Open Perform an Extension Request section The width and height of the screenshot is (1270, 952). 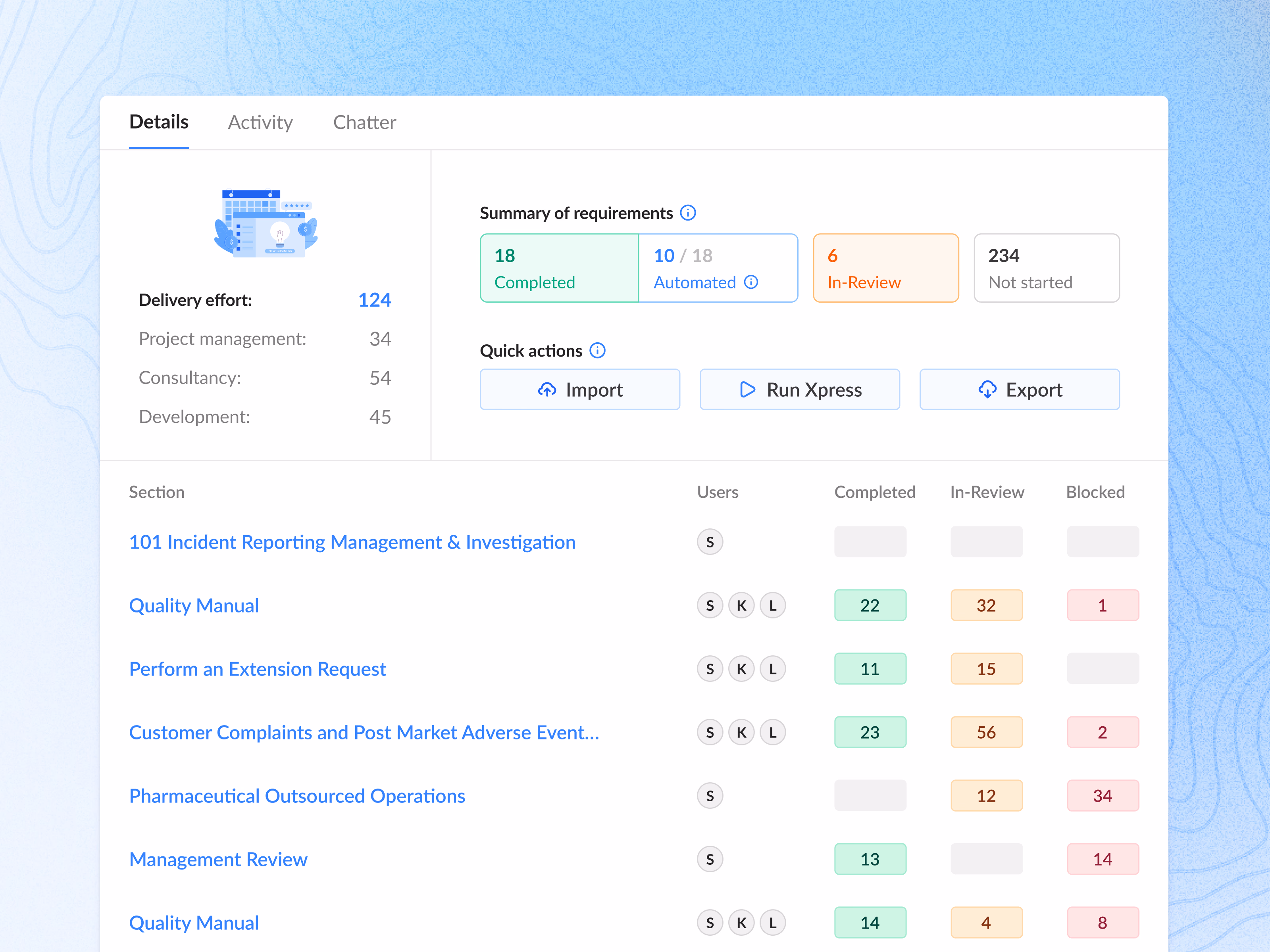click(258, 669)
